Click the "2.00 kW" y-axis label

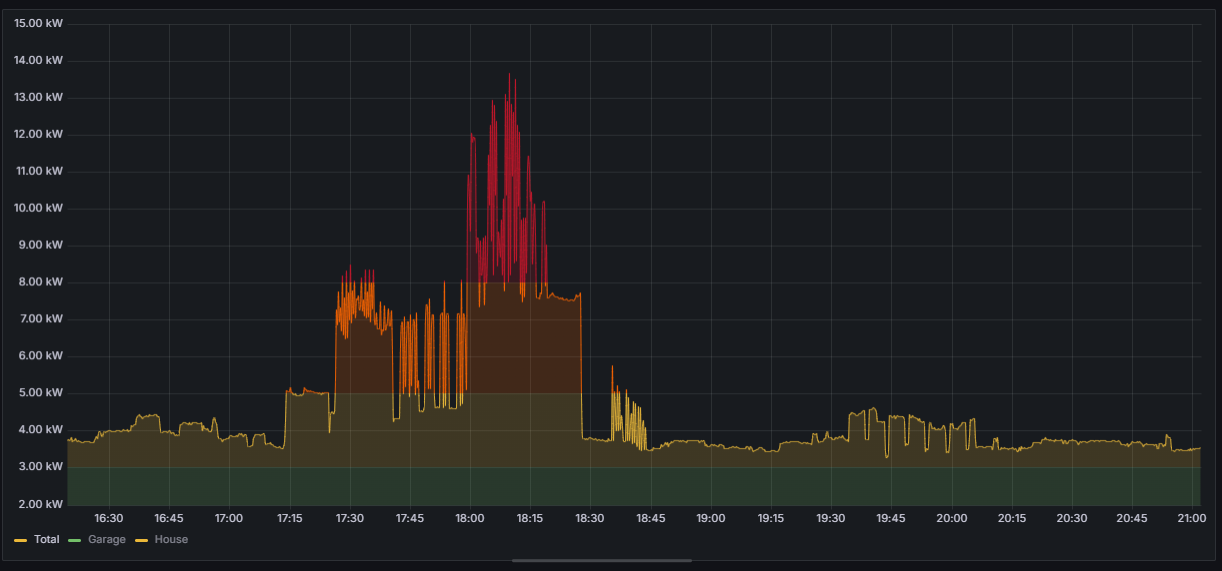[41, 504]
